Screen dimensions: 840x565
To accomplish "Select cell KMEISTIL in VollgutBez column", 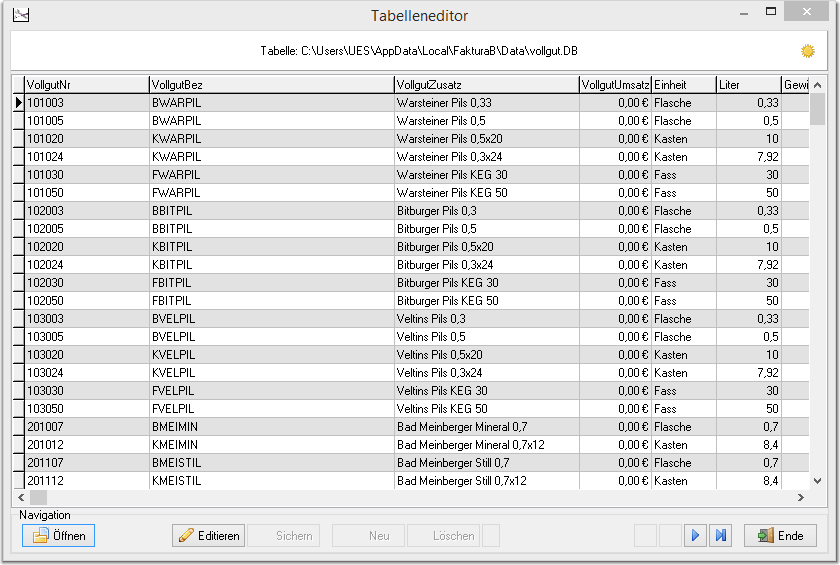I will coord(272,481).
